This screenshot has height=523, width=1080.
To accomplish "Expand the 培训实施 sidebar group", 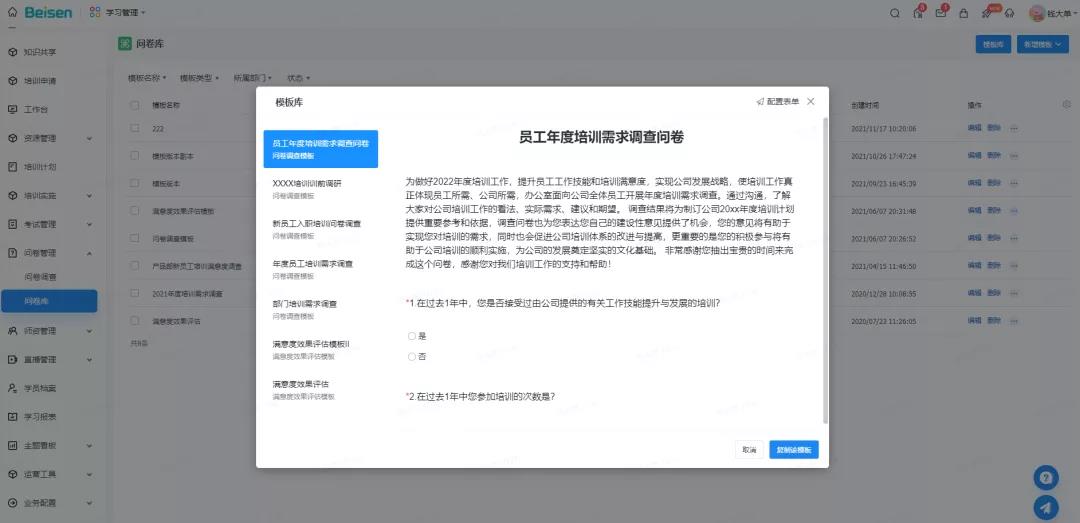I will pyautogui.click(x=89, y=196).
